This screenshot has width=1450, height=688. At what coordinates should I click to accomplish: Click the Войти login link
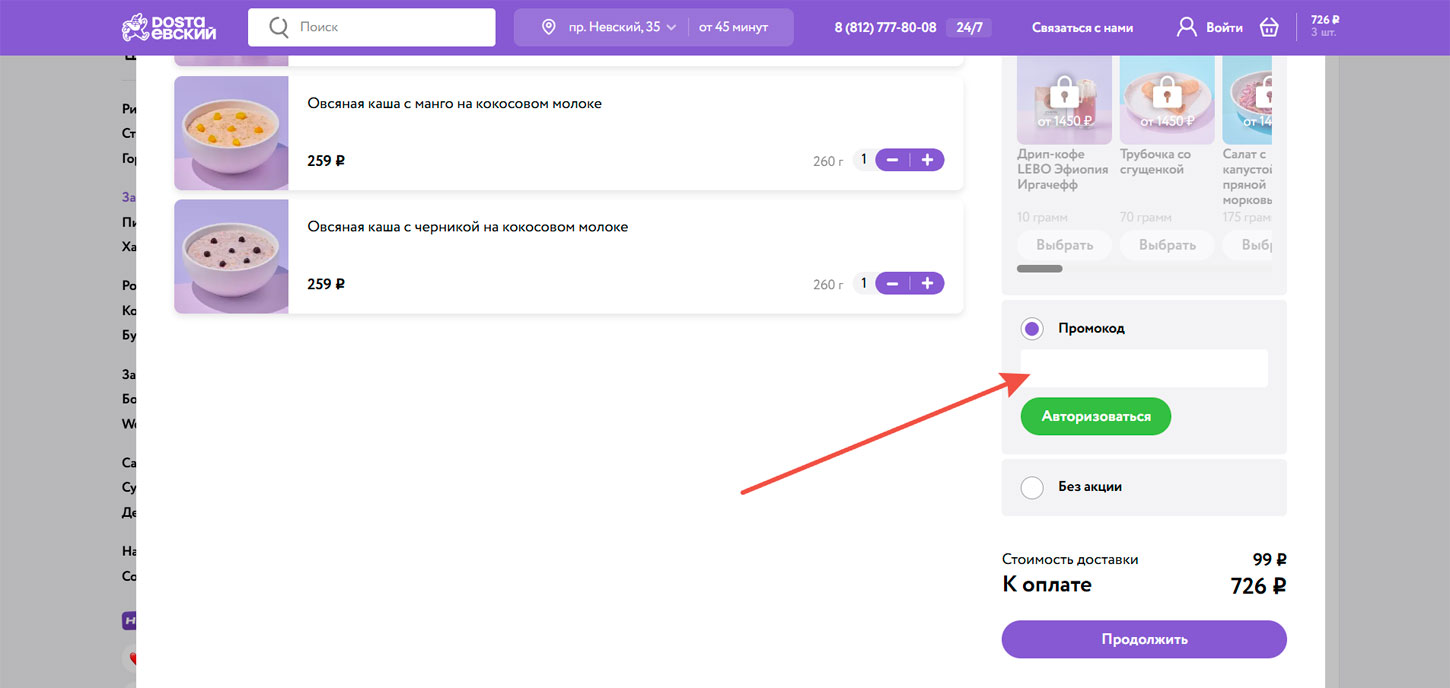tap(1224, 27)
